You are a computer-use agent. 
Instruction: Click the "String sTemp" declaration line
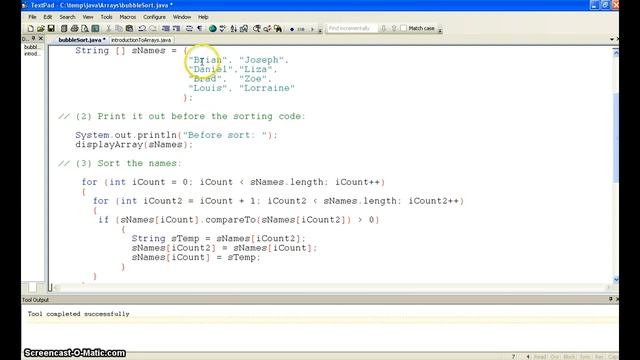(218, 239)
